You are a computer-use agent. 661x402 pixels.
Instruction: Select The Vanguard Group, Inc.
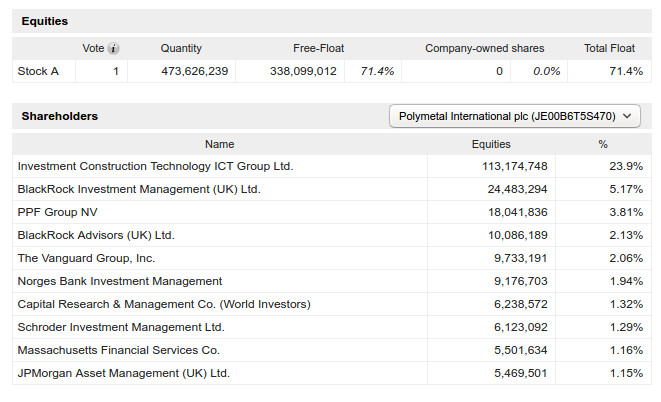pyautogui.click(x=86, y=258)
